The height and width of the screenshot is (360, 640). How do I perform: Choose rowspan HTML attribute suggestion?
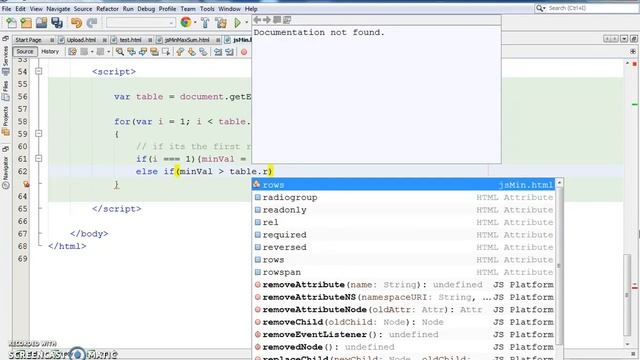pyautogui.click(x=403, y=272)
